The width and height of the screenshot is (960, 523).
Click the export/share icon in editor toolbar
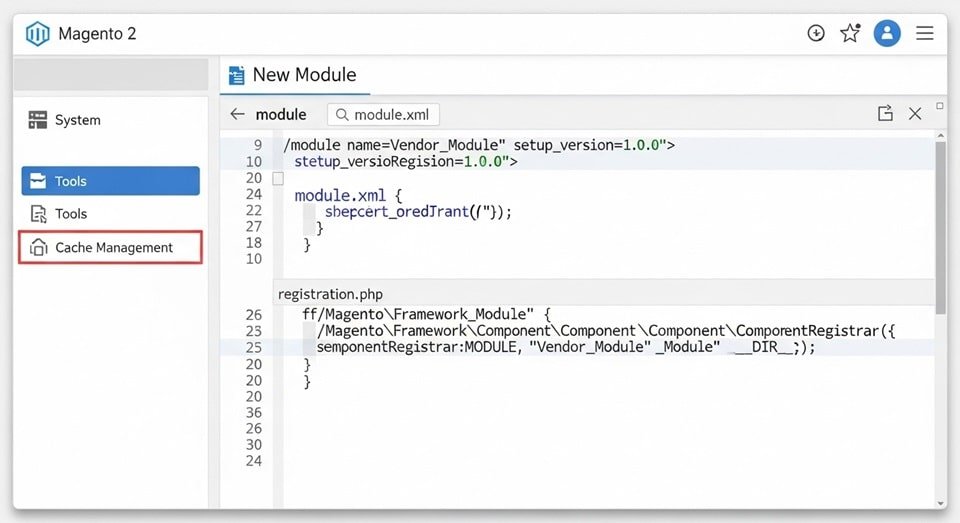885,113
